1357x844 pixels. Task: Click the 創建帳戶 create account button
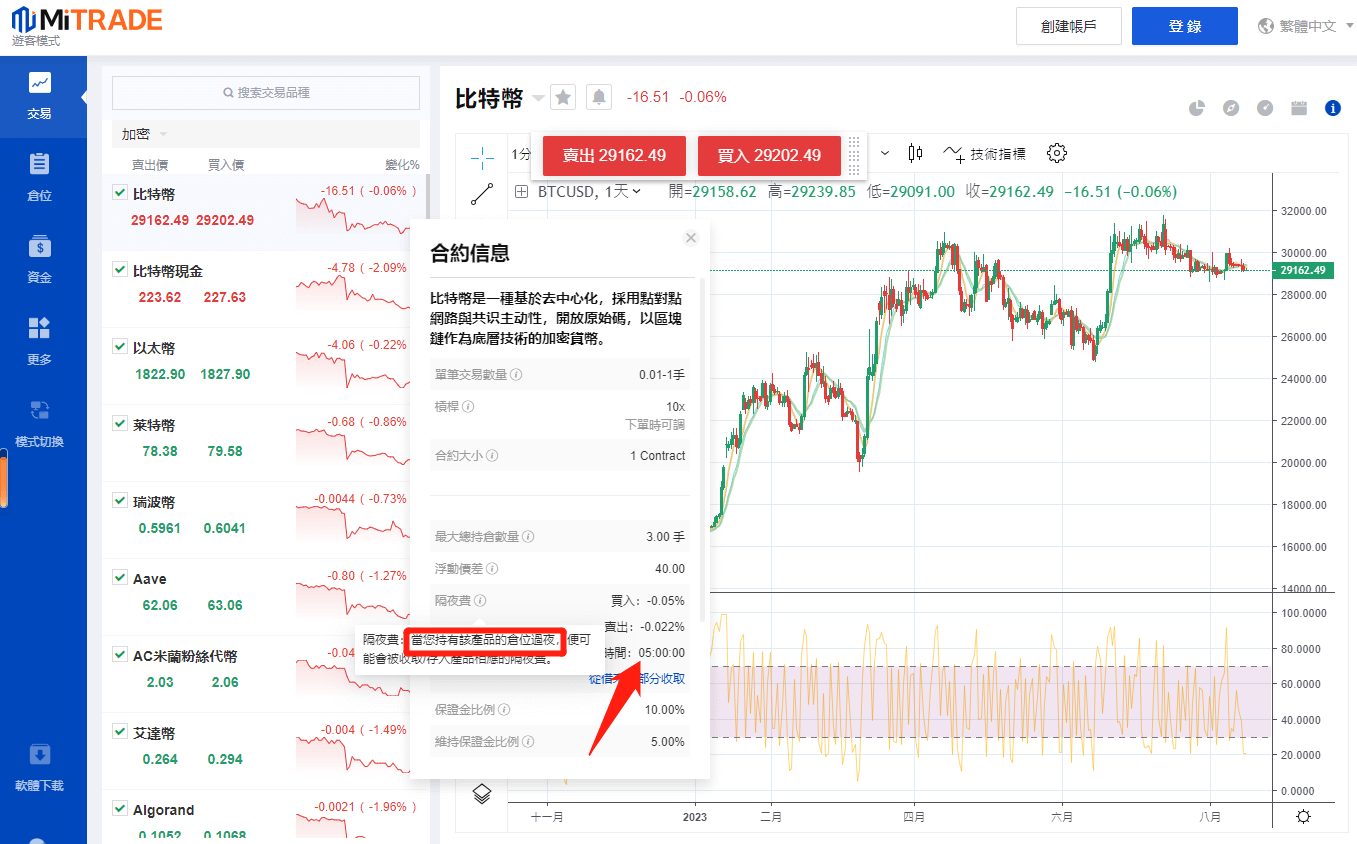pos(1068,26)
